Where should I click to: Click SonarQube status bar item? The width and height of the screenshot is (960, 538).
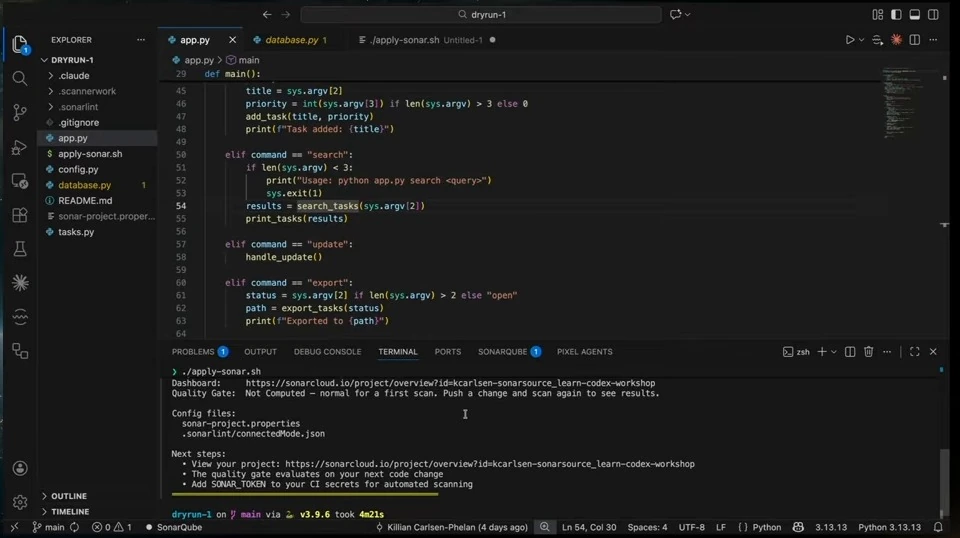(173, 527)
